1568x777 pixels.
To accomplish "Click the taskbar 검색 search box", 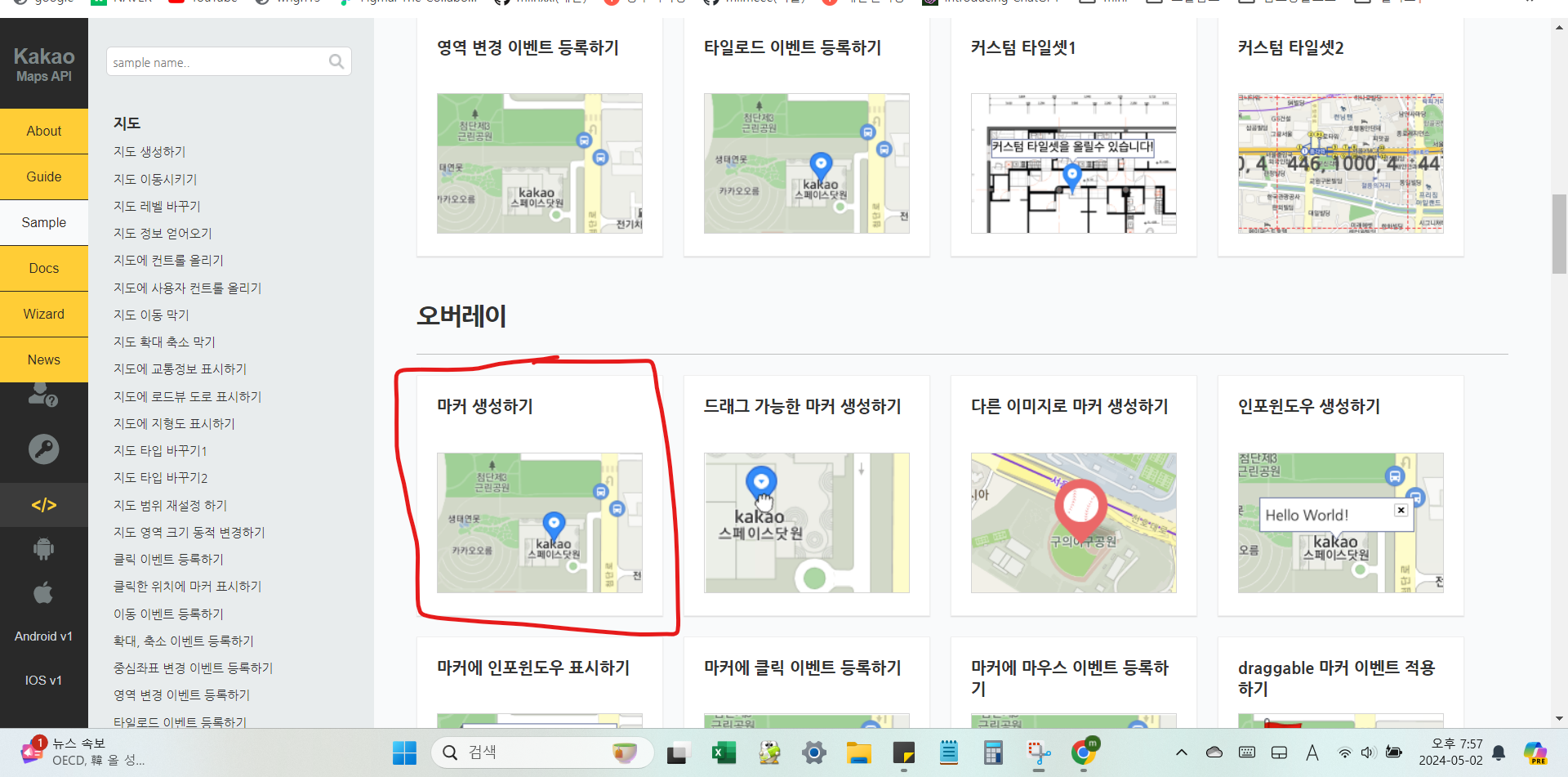I will [x=542, y=752].
